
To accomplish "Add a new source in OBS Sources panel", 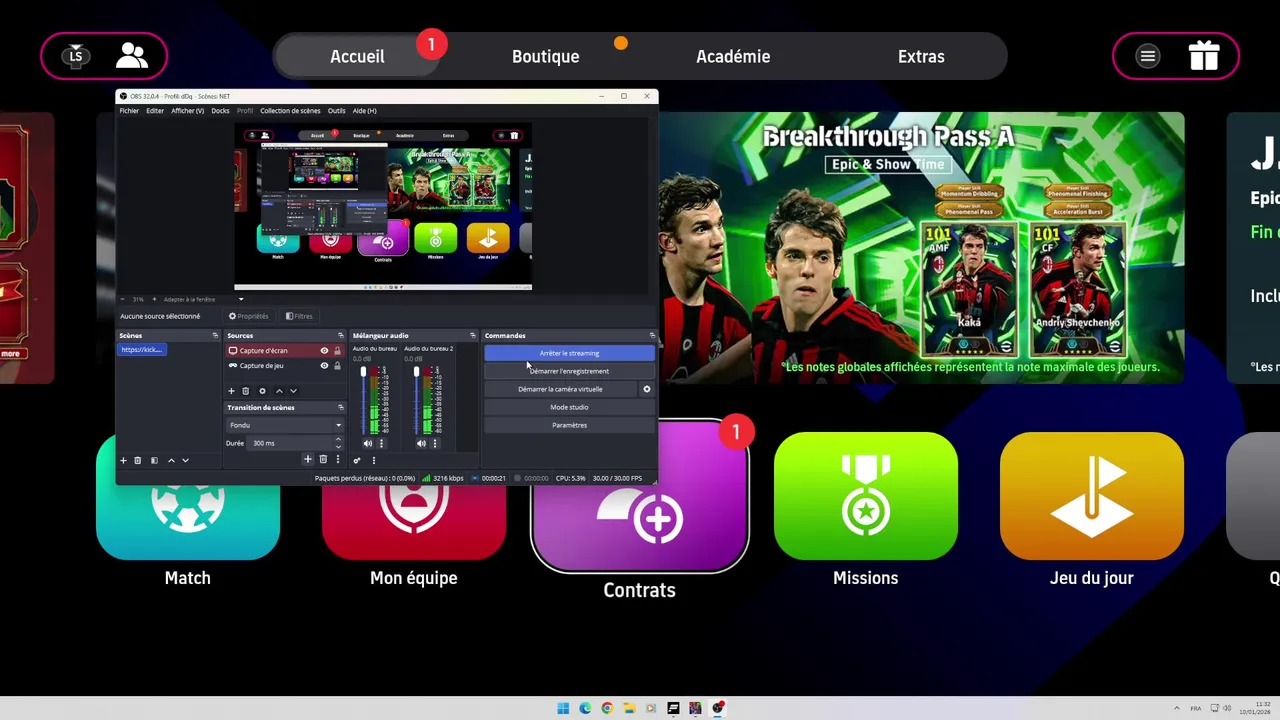I will click(x=231, y=391).
